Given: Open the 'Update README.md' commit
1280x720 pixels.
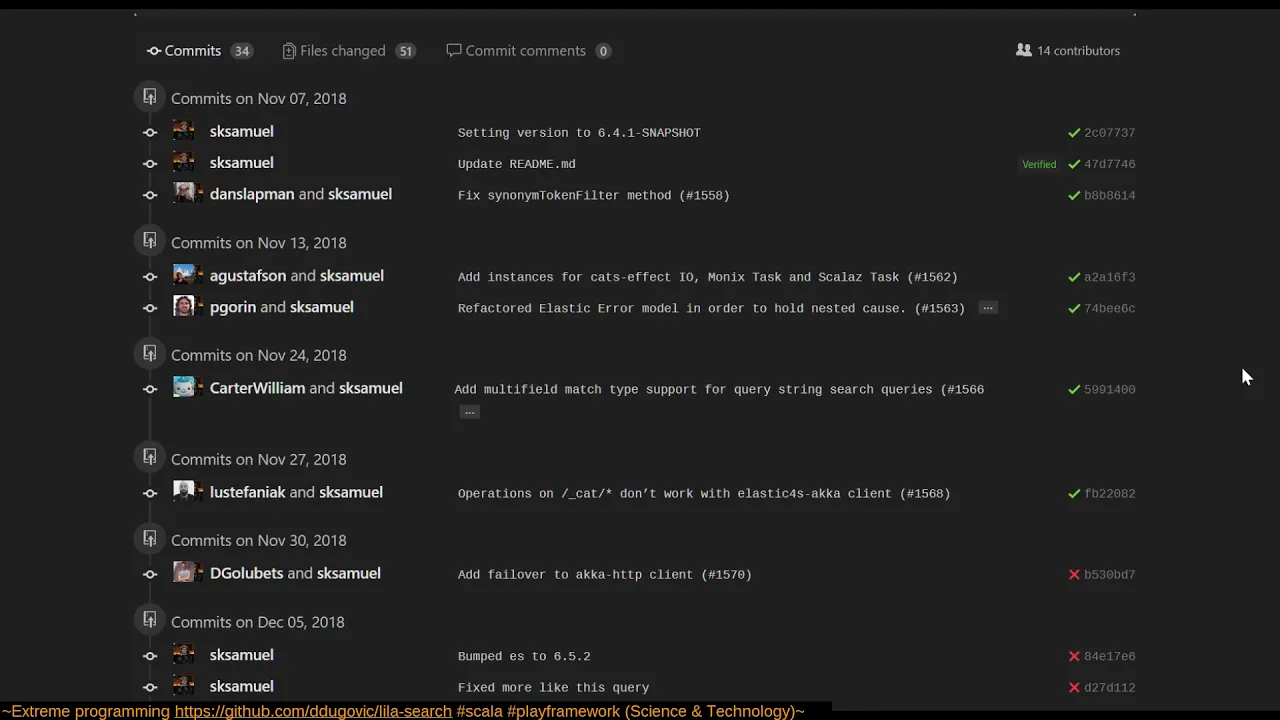Looking at the screenshot, I should click(x=517, y=164).
